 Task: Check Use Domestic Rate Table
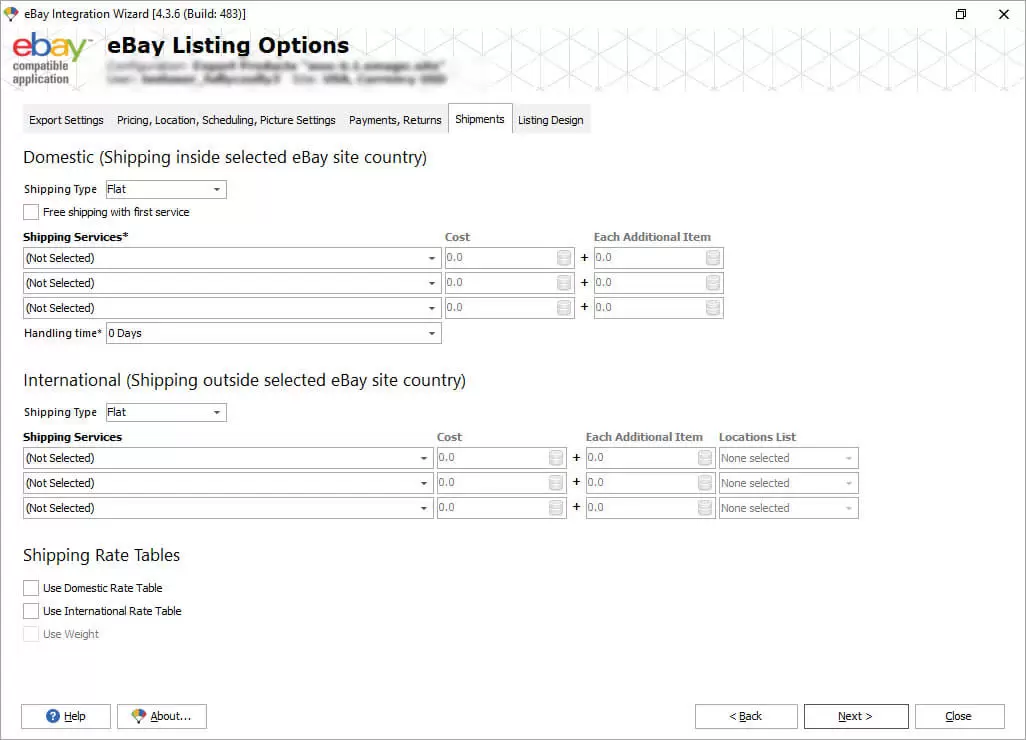[32, 588]
